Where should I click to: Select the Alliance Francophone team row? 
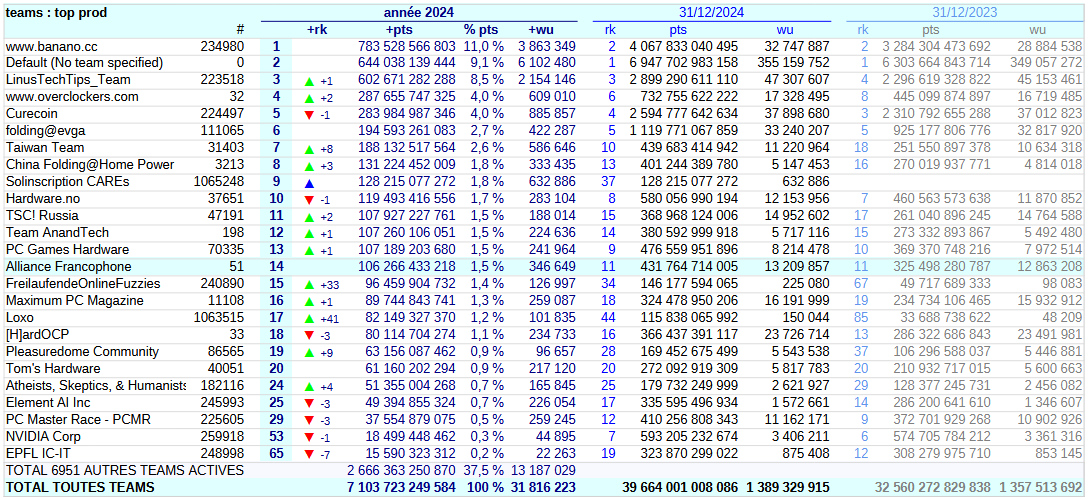(x=68, y=267)
